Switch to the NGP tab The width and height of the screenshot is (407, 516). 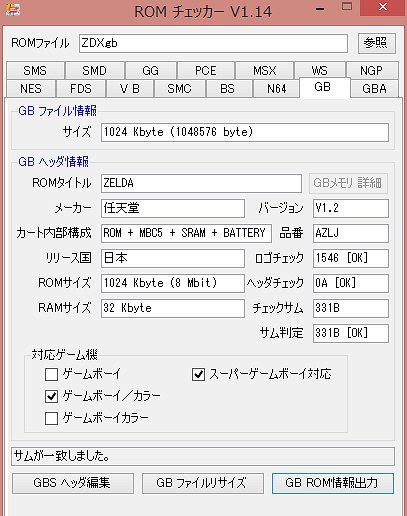coord(372,71)
